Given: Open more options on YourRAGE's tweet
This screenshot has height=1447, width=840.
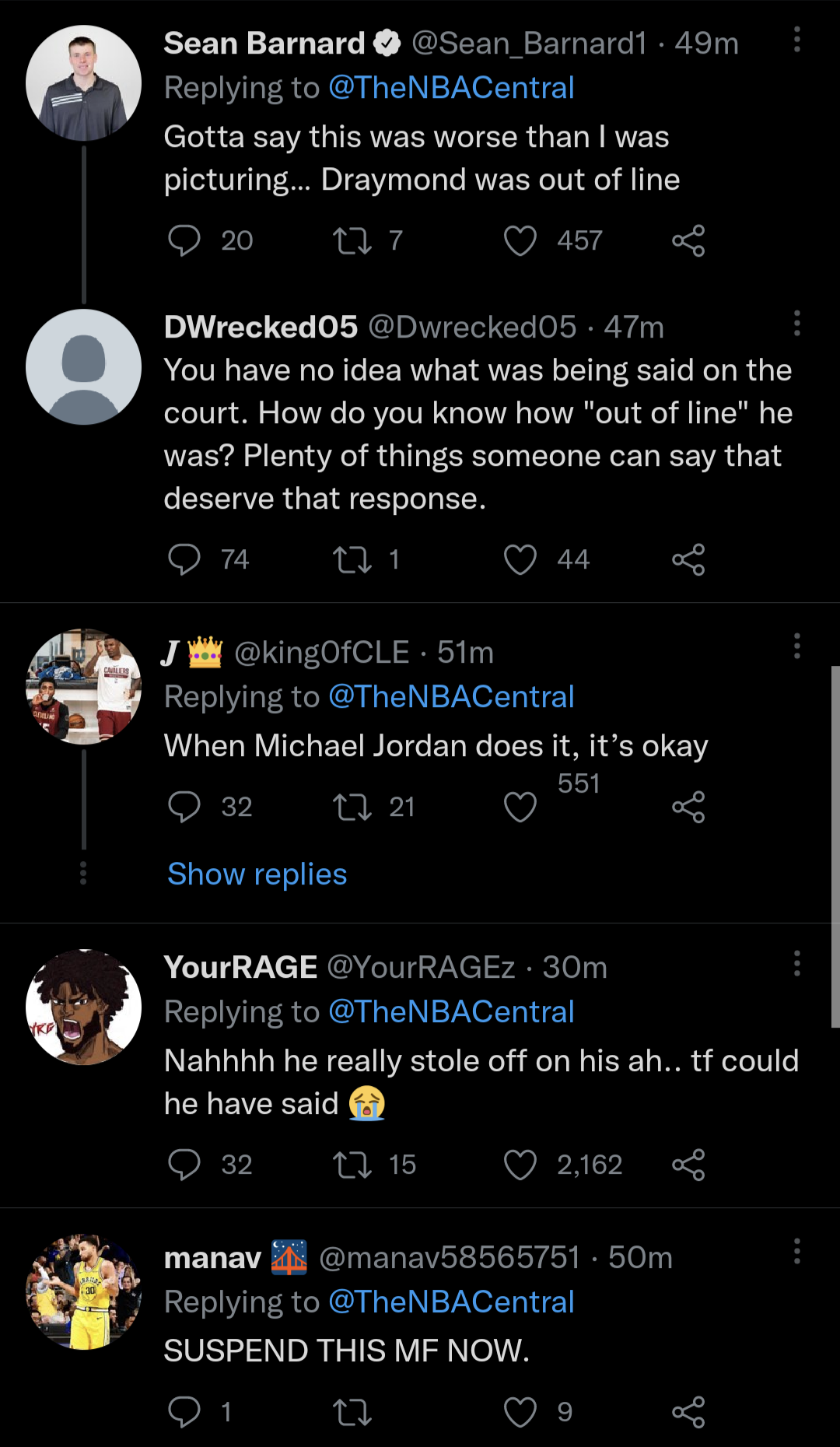Looking at the screenshot, I should 796,963.
